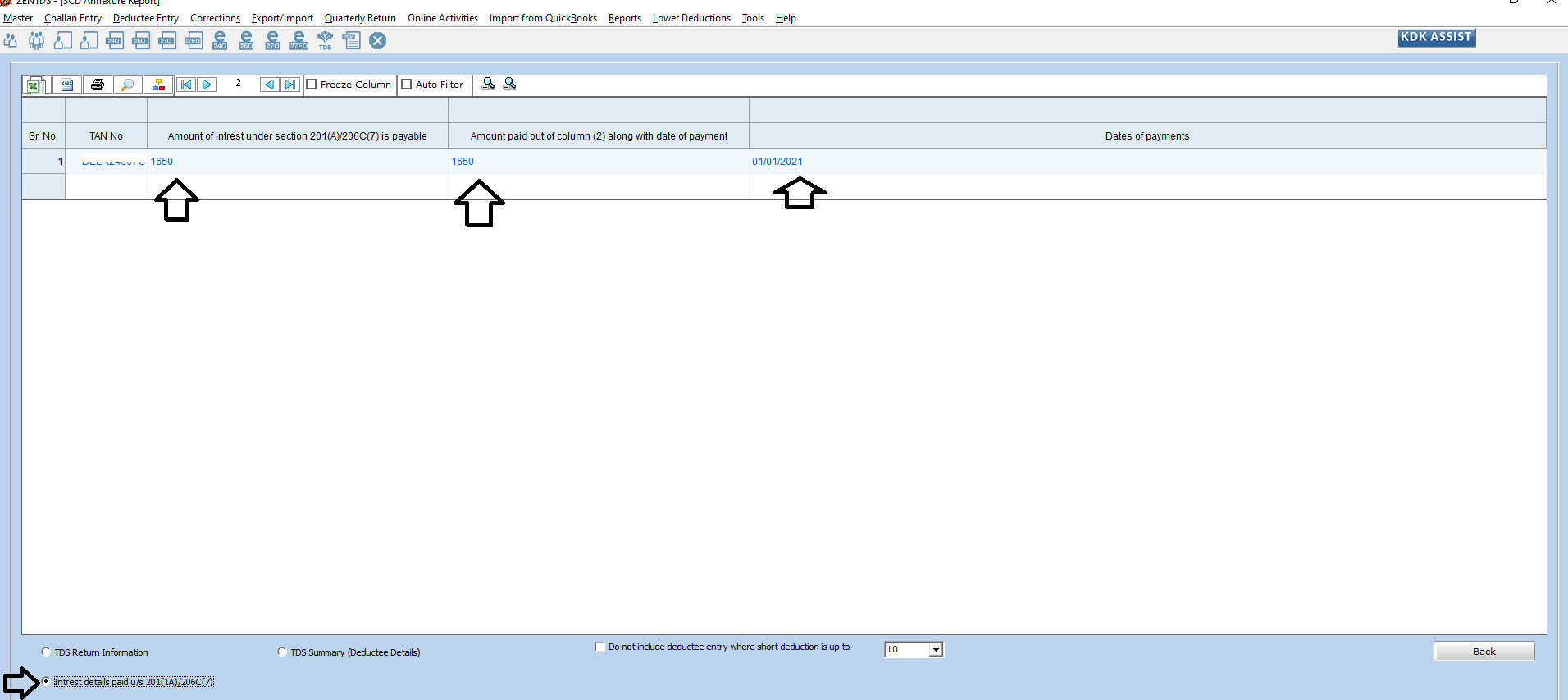Launch the e-24Q return icon
The width and height of the screenshot is (1568, 700).
(220, 40)
